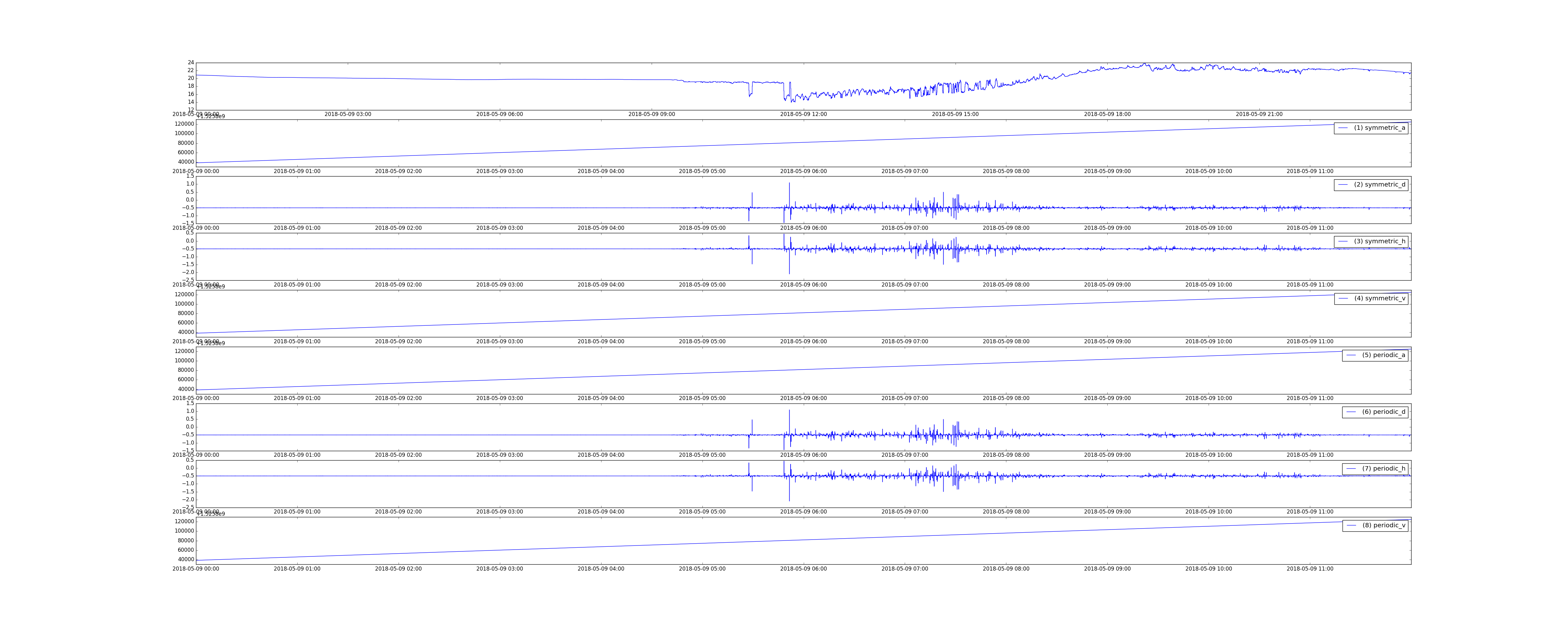Viewport: 1568px width, 627px height.
Task: Click blue line sample in symmetric_a legend
Action: [1343, 128]
